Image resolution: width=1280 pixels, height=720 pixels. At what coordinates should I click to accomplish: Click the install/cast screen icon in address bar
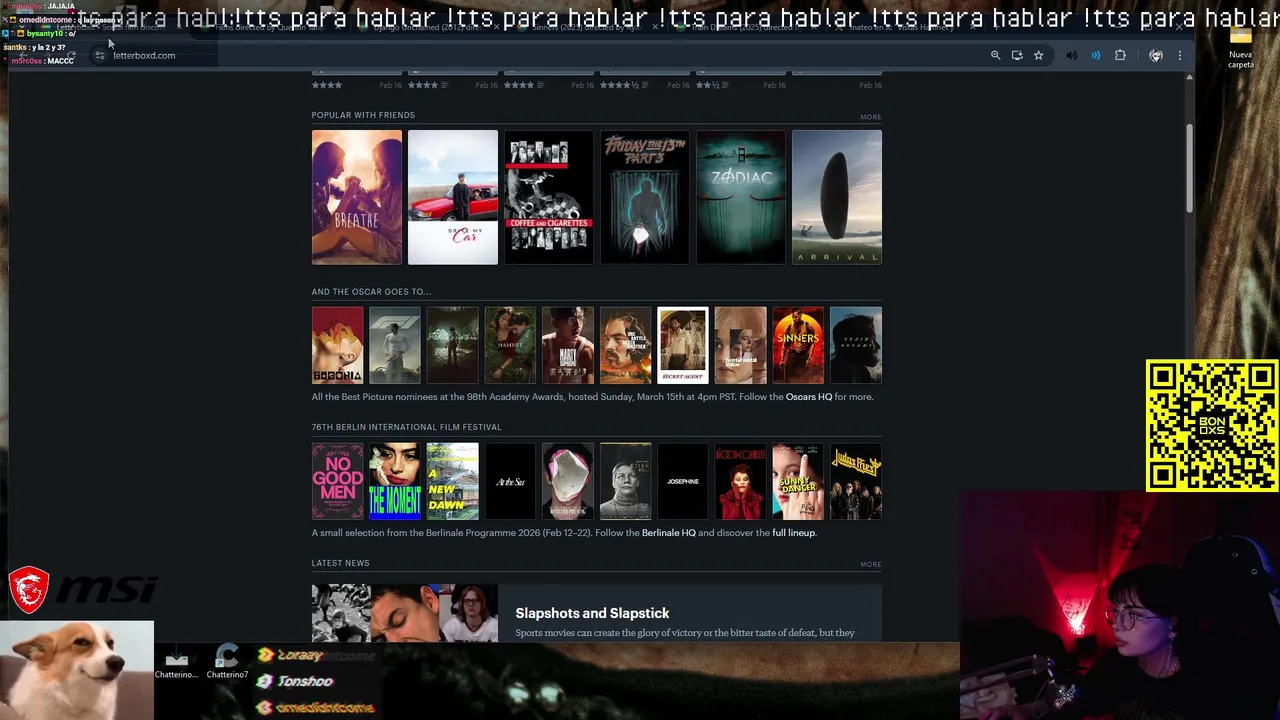1017,56
